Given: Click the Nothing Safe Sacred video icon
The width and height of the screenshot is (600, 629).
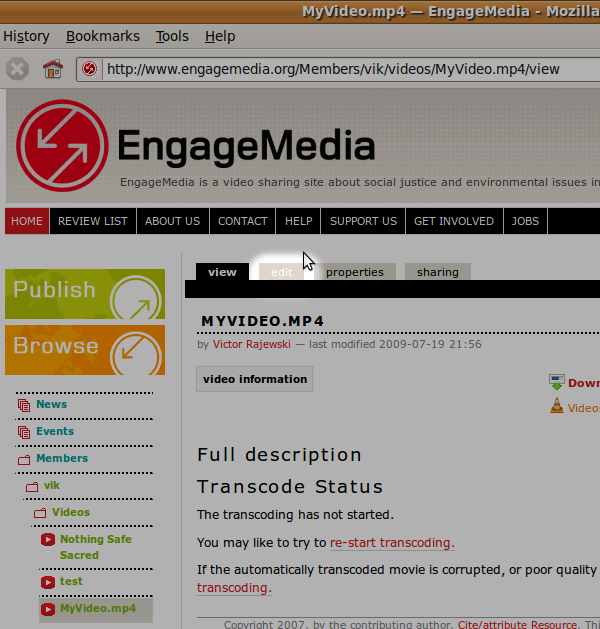Looking at the screenshot, I should 48,540.
